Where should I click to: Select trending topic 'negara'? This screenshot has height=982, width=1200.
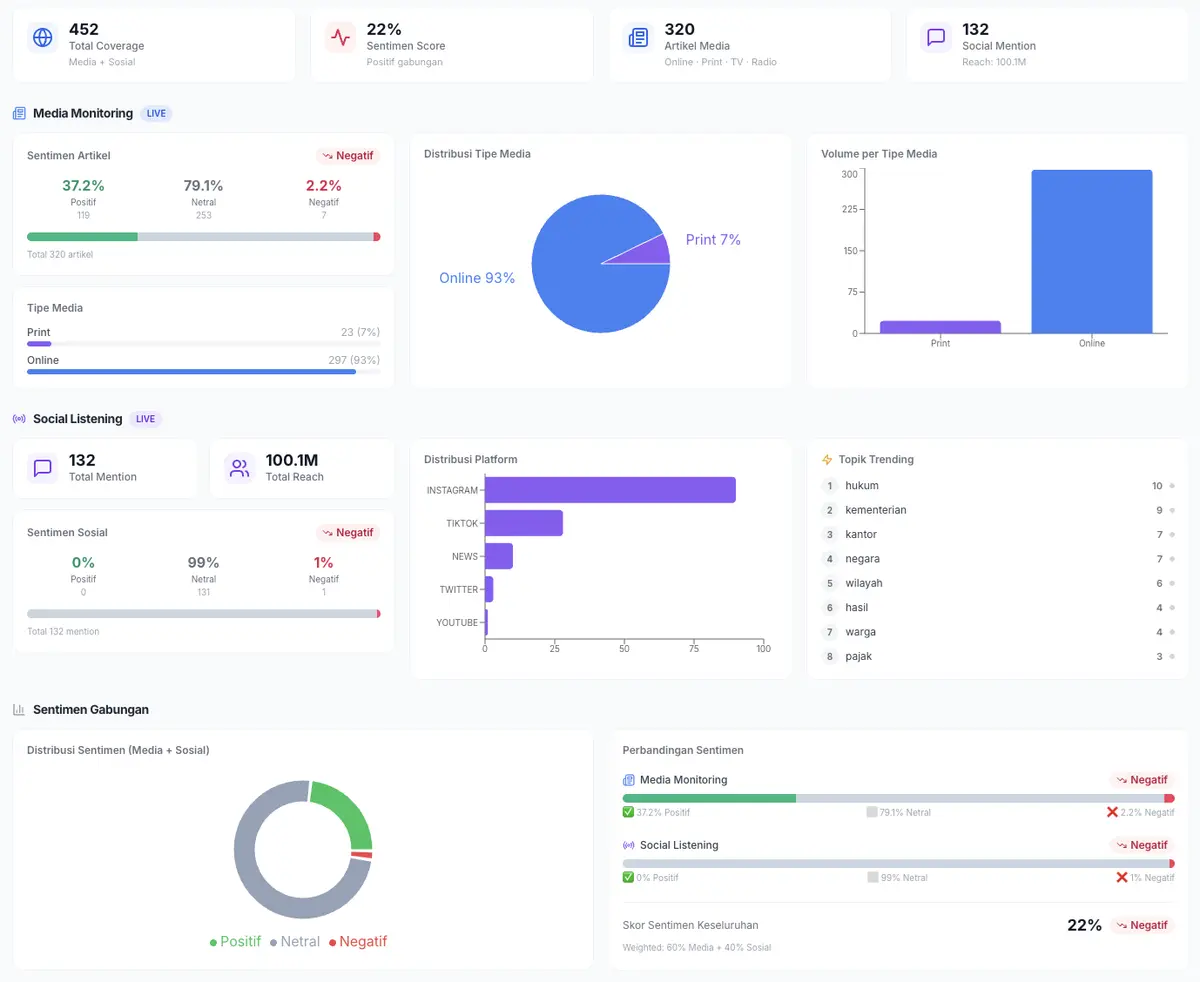coord(999,559)
